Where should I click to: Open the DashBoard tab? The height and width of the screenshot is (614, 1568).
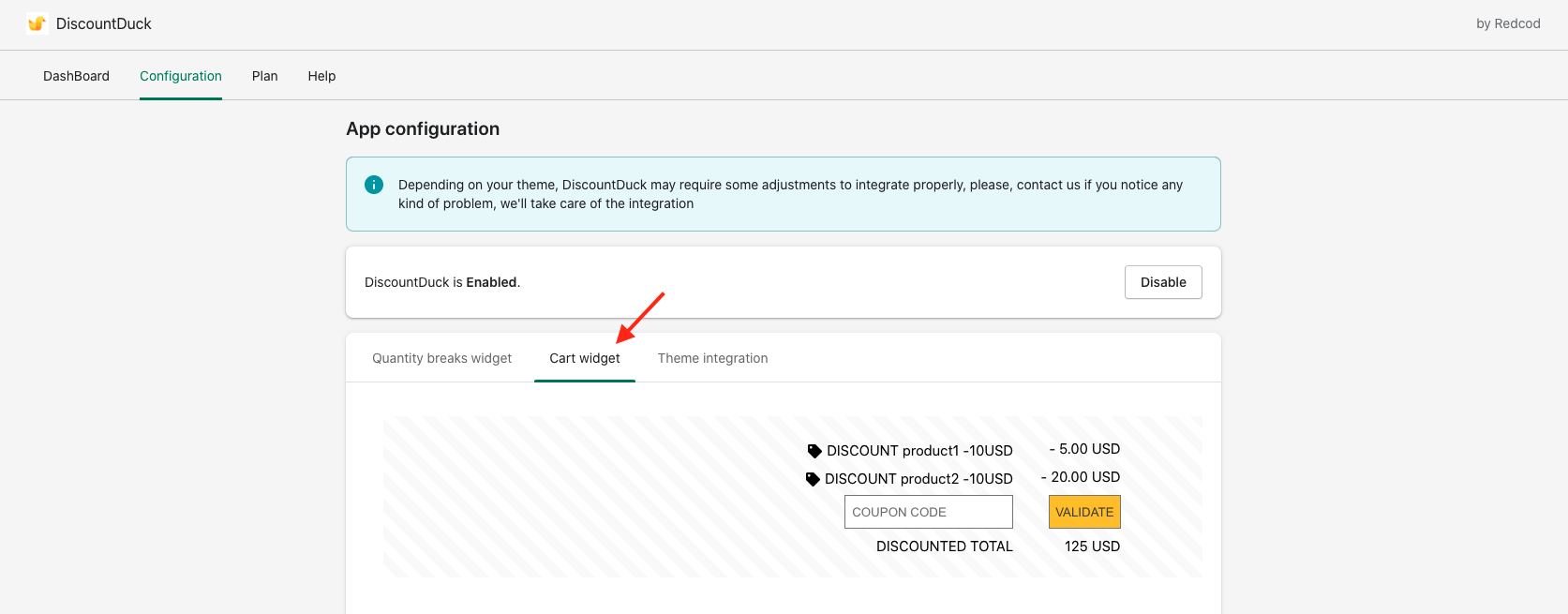(x=76, y=76)
